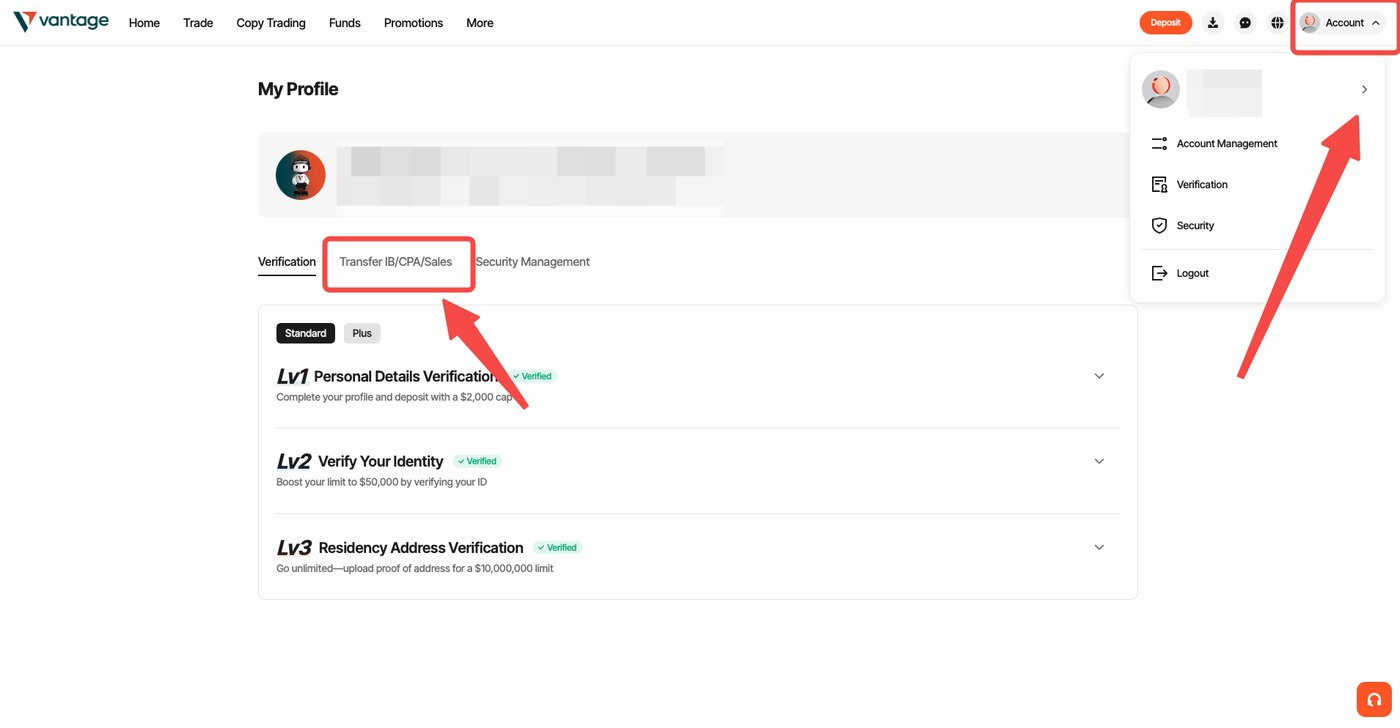This screenshot has width=1400, height=728.
Task: Open the Promotions menu item
Action: [x=413, y=23]
